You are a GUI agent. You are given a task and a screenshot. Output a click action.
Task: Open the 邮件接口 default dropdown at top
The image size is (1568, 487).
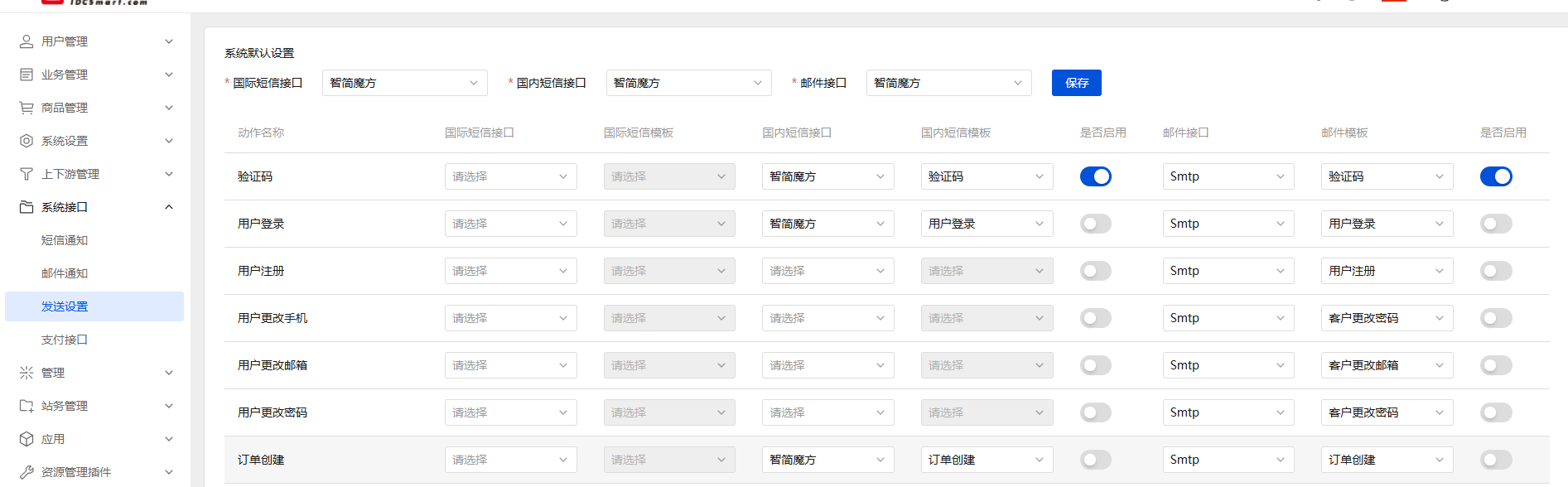tap(949, 83)
